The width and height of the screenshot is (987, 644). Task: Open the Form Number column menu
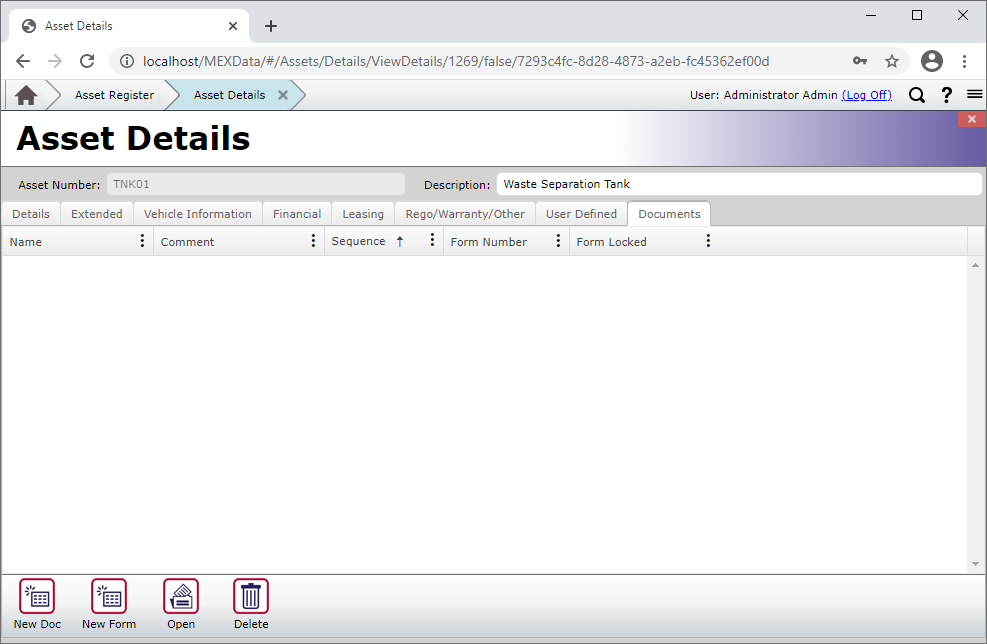click(558, 241)
